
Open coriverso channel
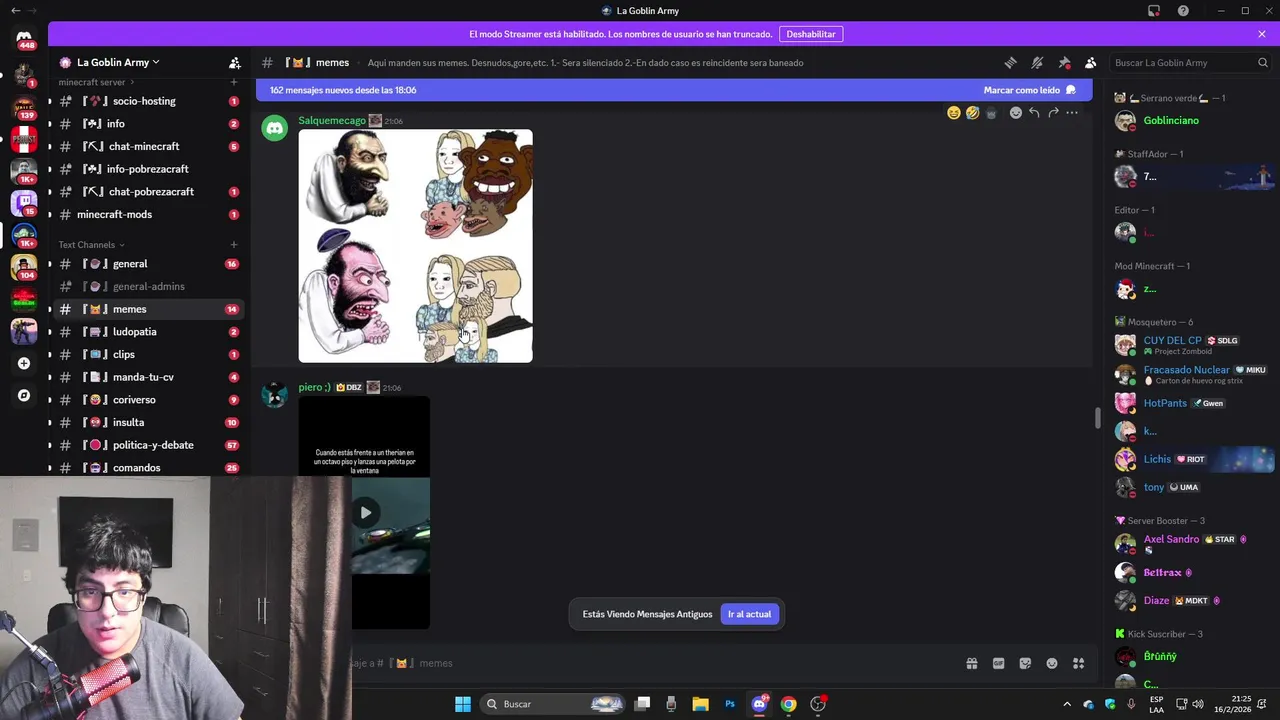pos(147,400)
